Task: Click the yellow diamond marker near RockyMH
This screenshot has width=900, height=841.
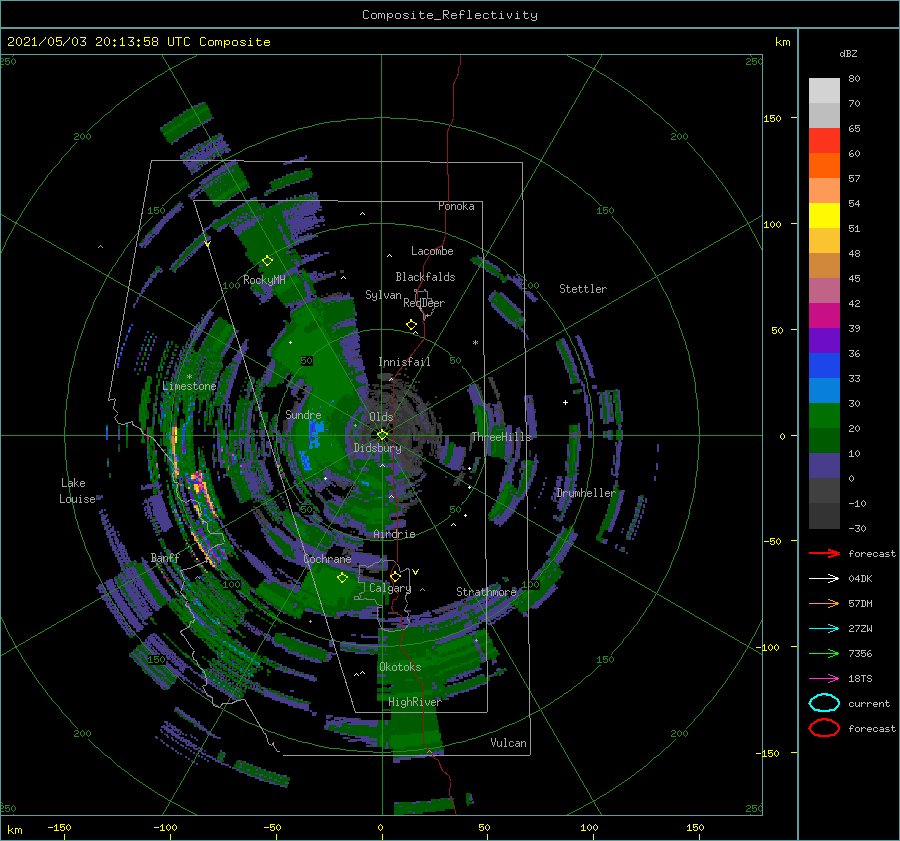Action: point(267,261)
